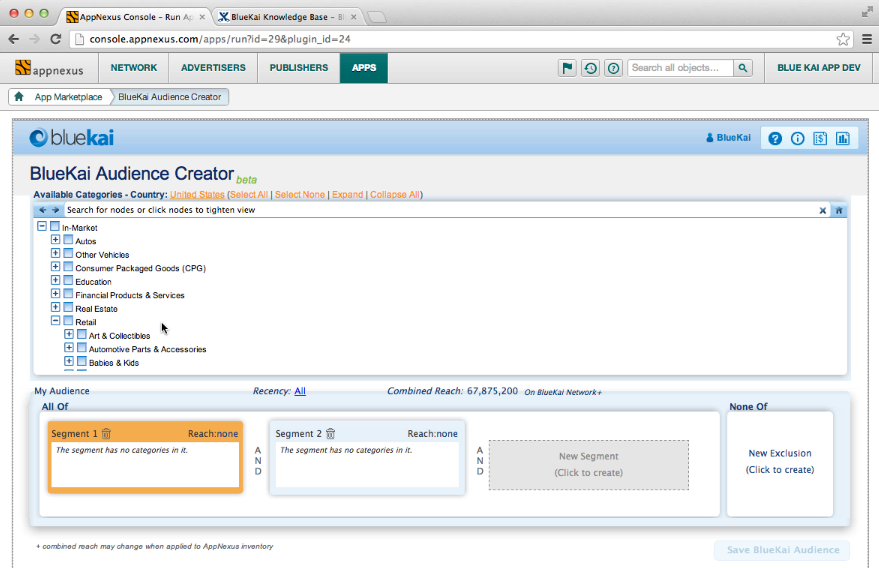This screenshot has width=879, height=568.
Task: Click the browser forward arrow
Action: 34,39
